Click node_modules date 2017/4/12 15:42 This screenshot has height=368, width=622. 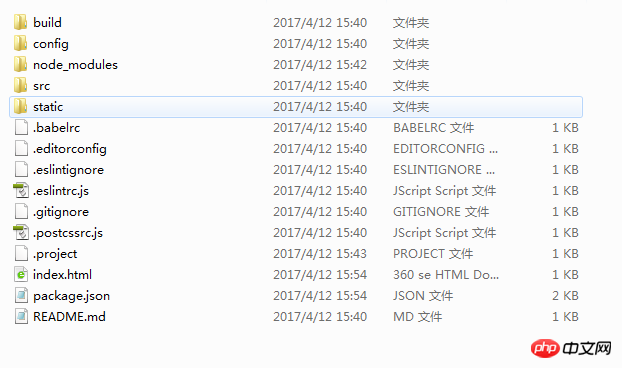click(x=320, y=64)
